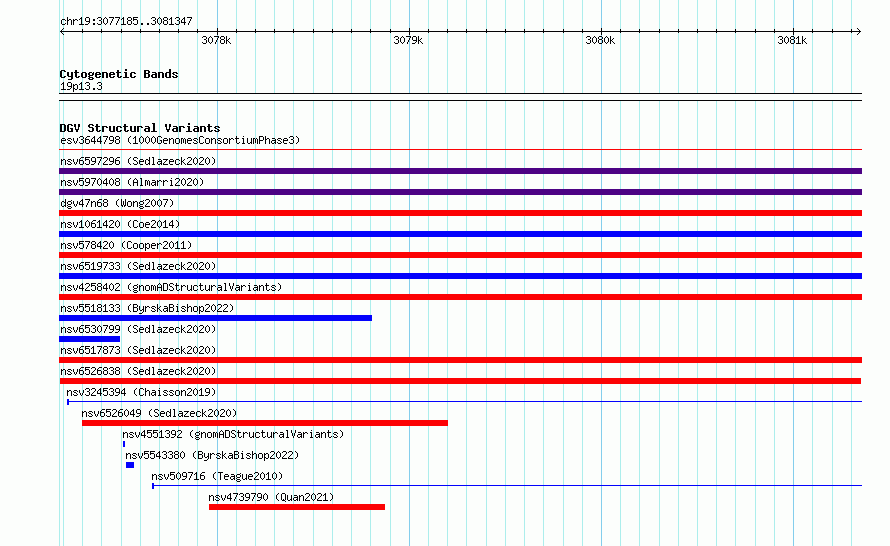Click the blue nsv5518133 variant bar

215,318
